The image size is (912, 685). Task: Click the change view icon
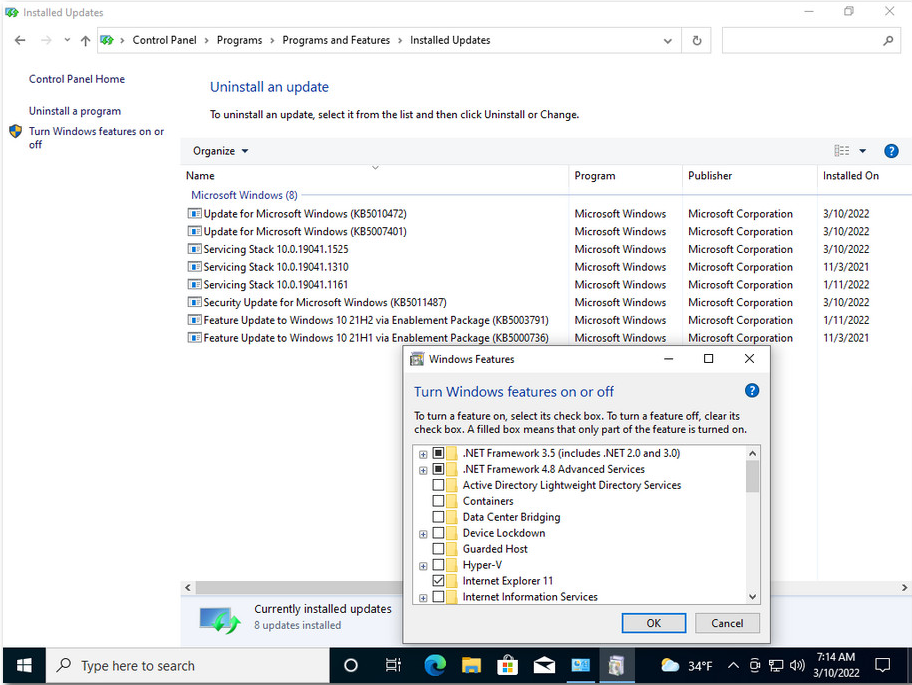842,151
